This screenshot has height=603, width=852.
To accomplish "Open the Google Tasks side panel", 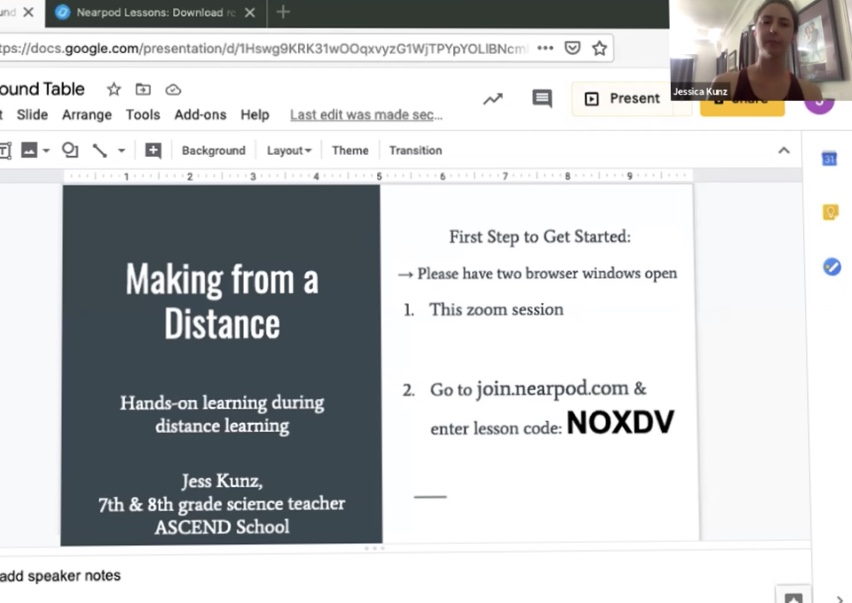I will (x=831, y=267).
